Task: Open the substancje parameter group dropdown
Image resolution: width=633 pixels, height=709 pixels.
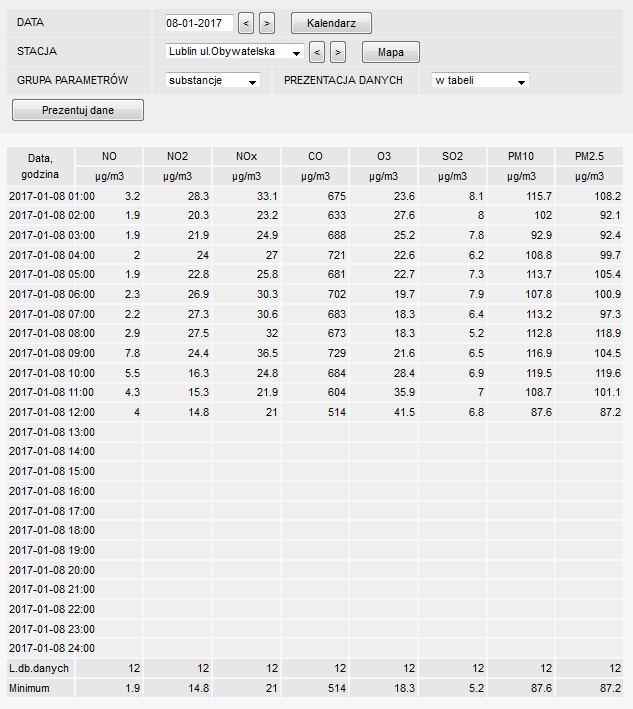Action: pyautogui.click(x=213, y=80)
